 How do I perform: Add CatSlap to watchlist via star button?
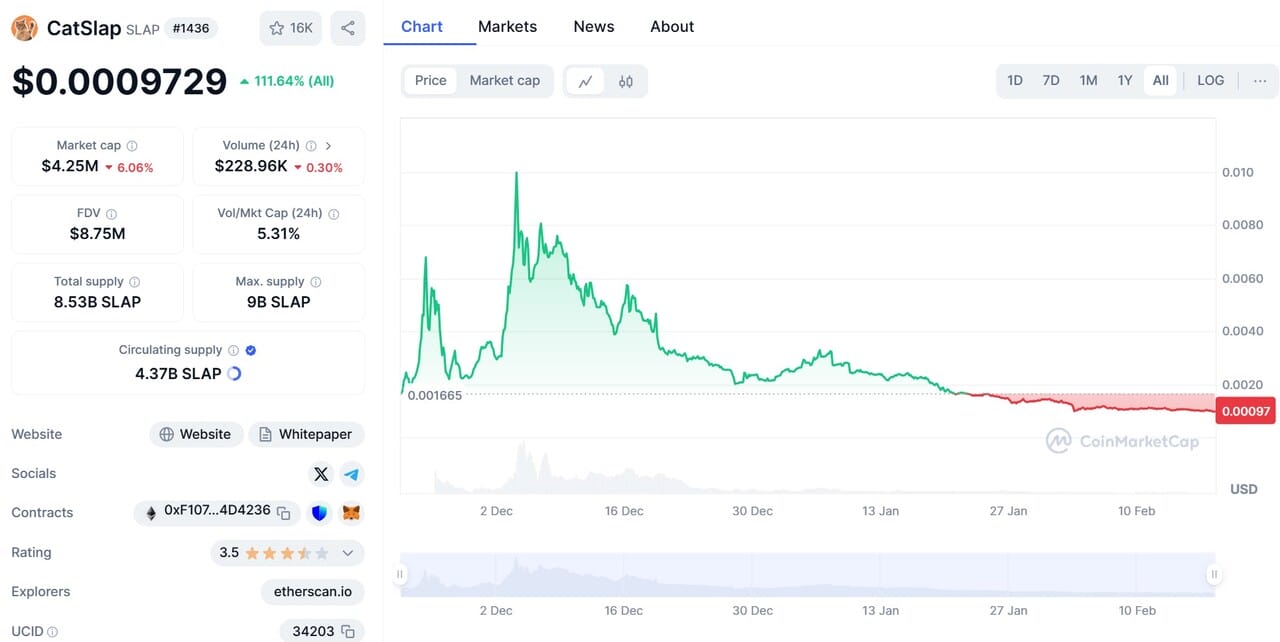(x=290, y=28)
